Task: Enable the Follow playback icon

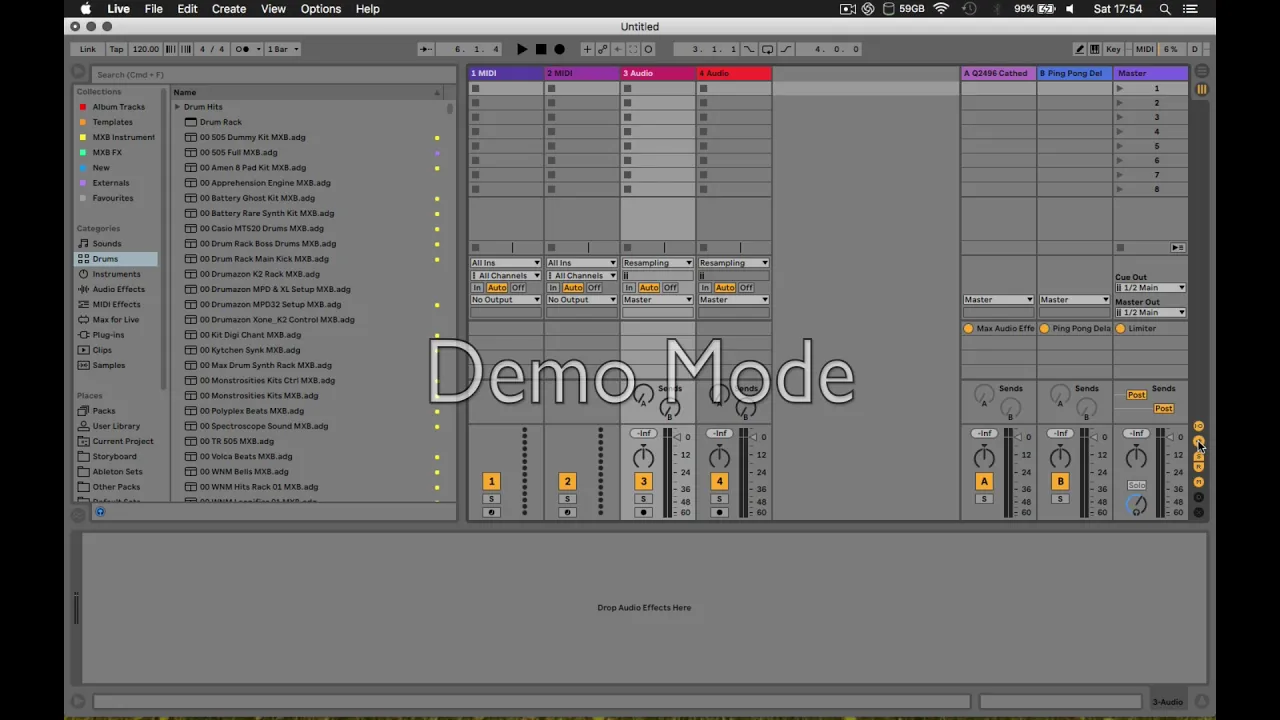Action: click(426, 49)
